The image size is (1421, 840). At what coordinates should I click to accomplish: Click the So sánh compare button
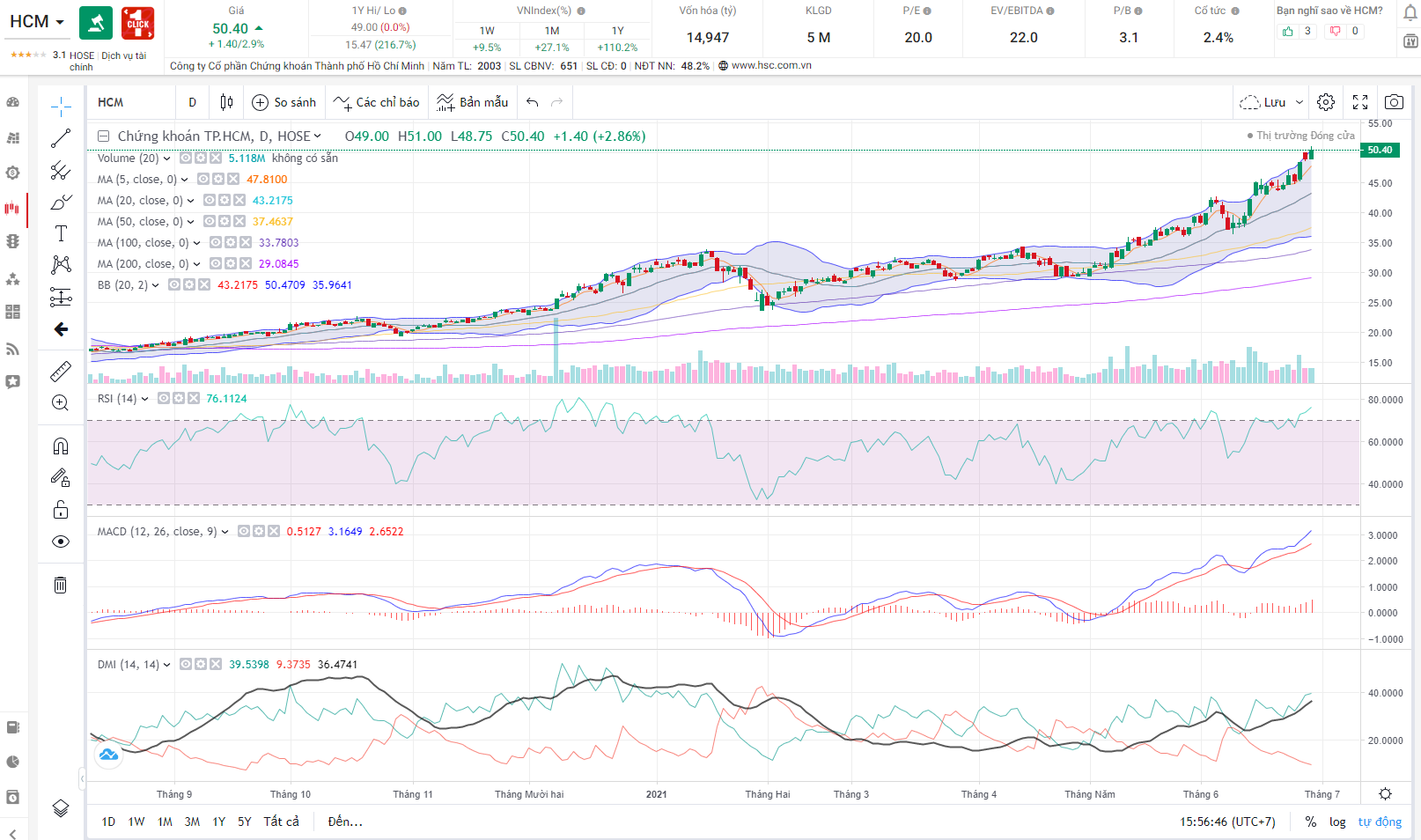tap(284, 102)
